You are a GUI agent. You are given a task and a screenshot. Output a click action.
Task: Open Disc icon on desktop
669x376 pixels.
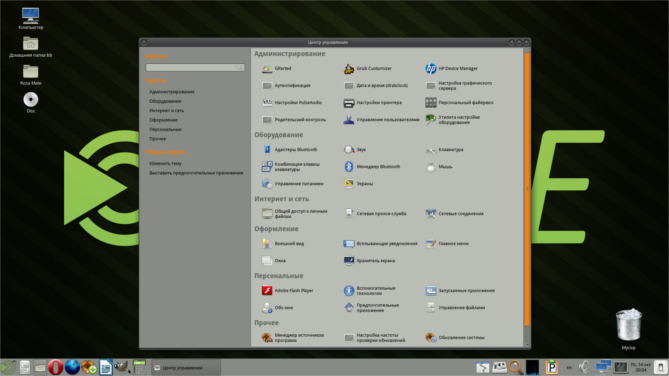coord(31,102)
